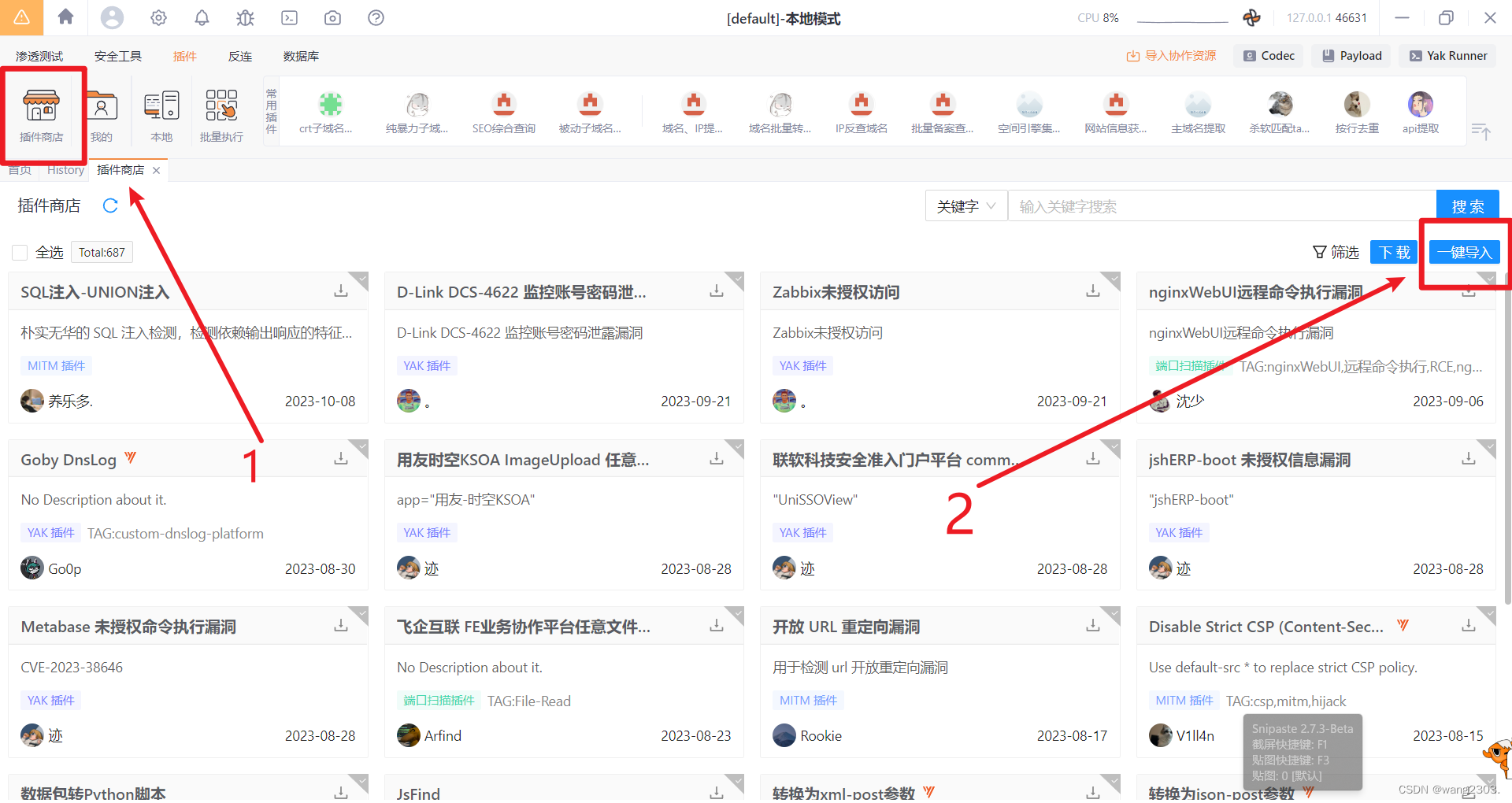Download the Goby DnsLog plugin

(341, 458)
